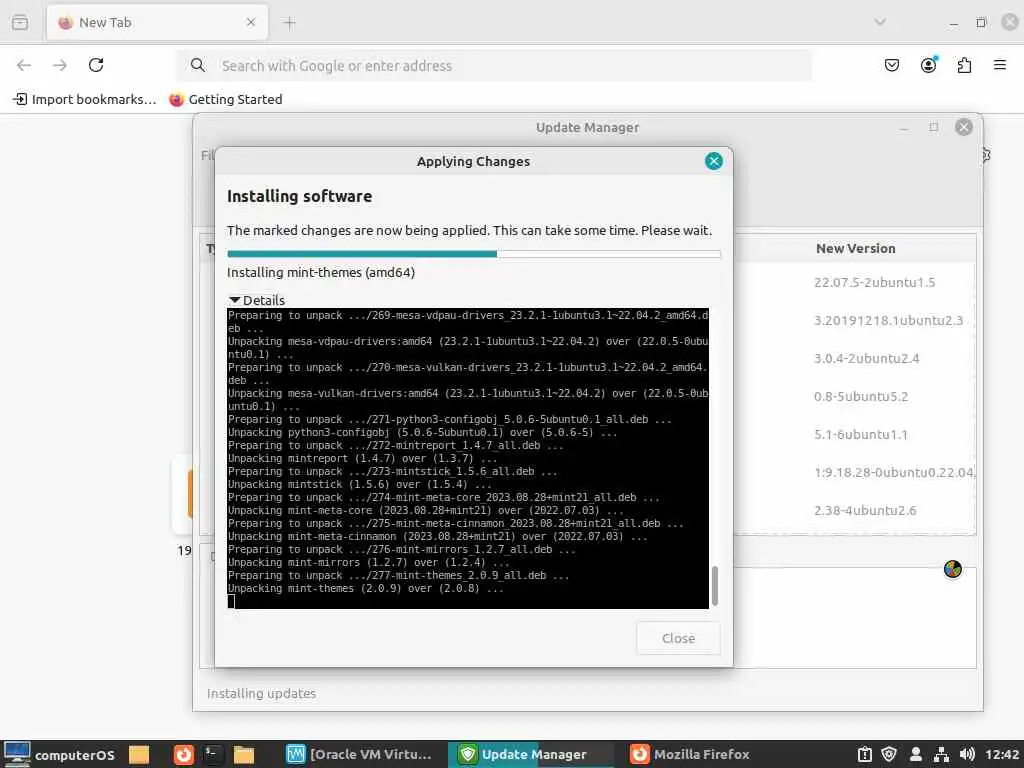Image resolution: width=1024 pixels, height=768 pixels.
Task: Open the clipboard tray icon
Action: point(864,754)
